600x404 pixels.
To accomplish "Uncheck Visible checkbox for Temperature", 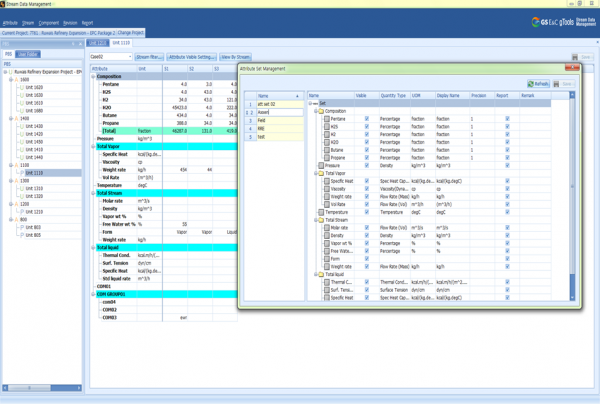I will click(367, 212).
